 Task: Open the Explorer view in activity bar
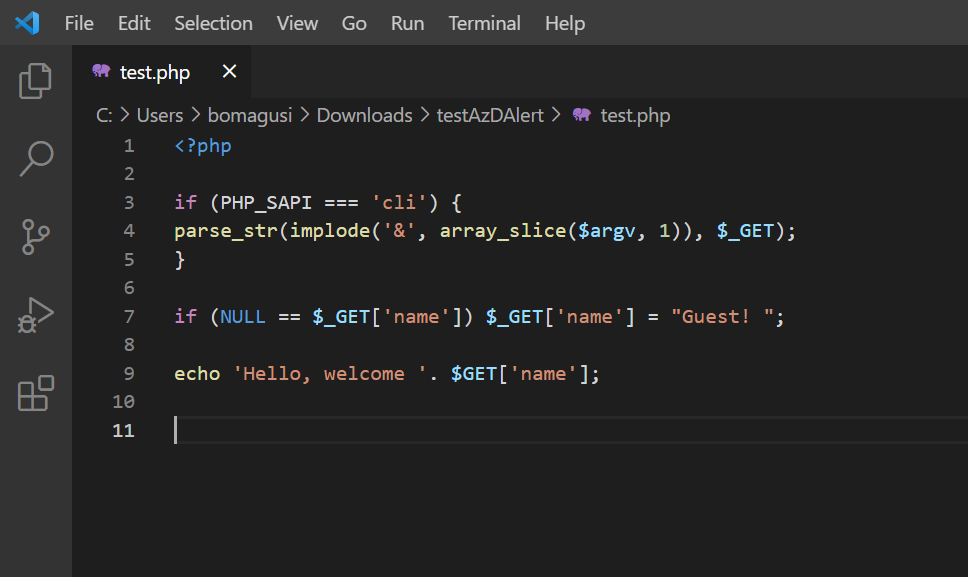35,81
